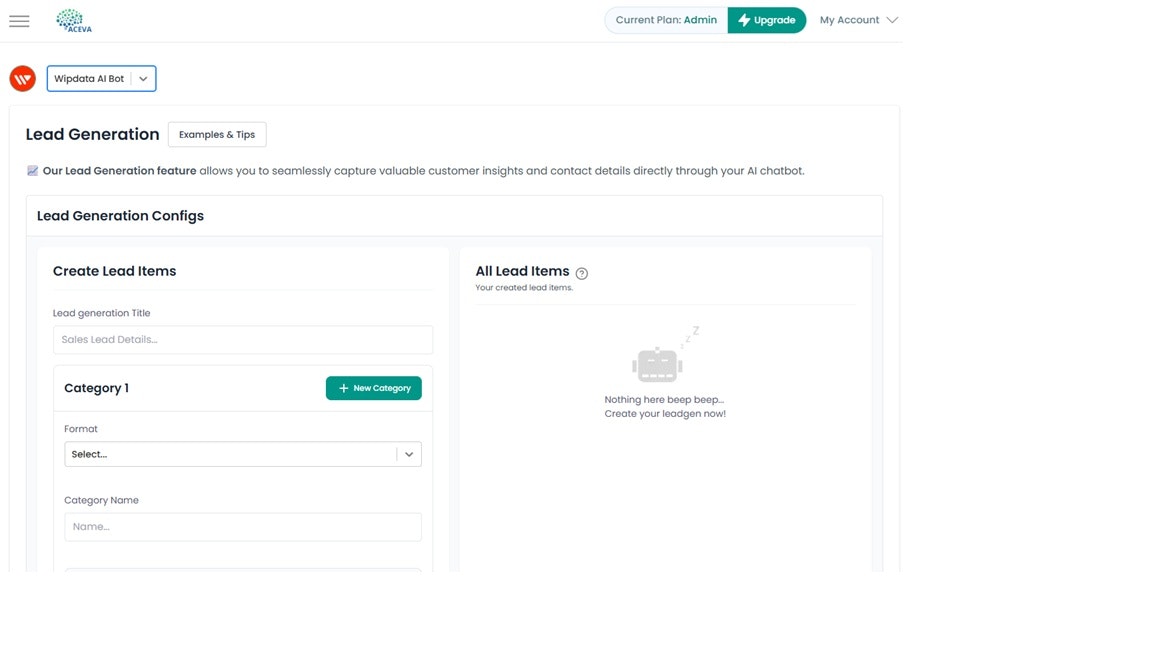Open Examples & Tips
The width and height of the screenshot is (1152, 648).
pyautogui.click(x=217, y=134)
